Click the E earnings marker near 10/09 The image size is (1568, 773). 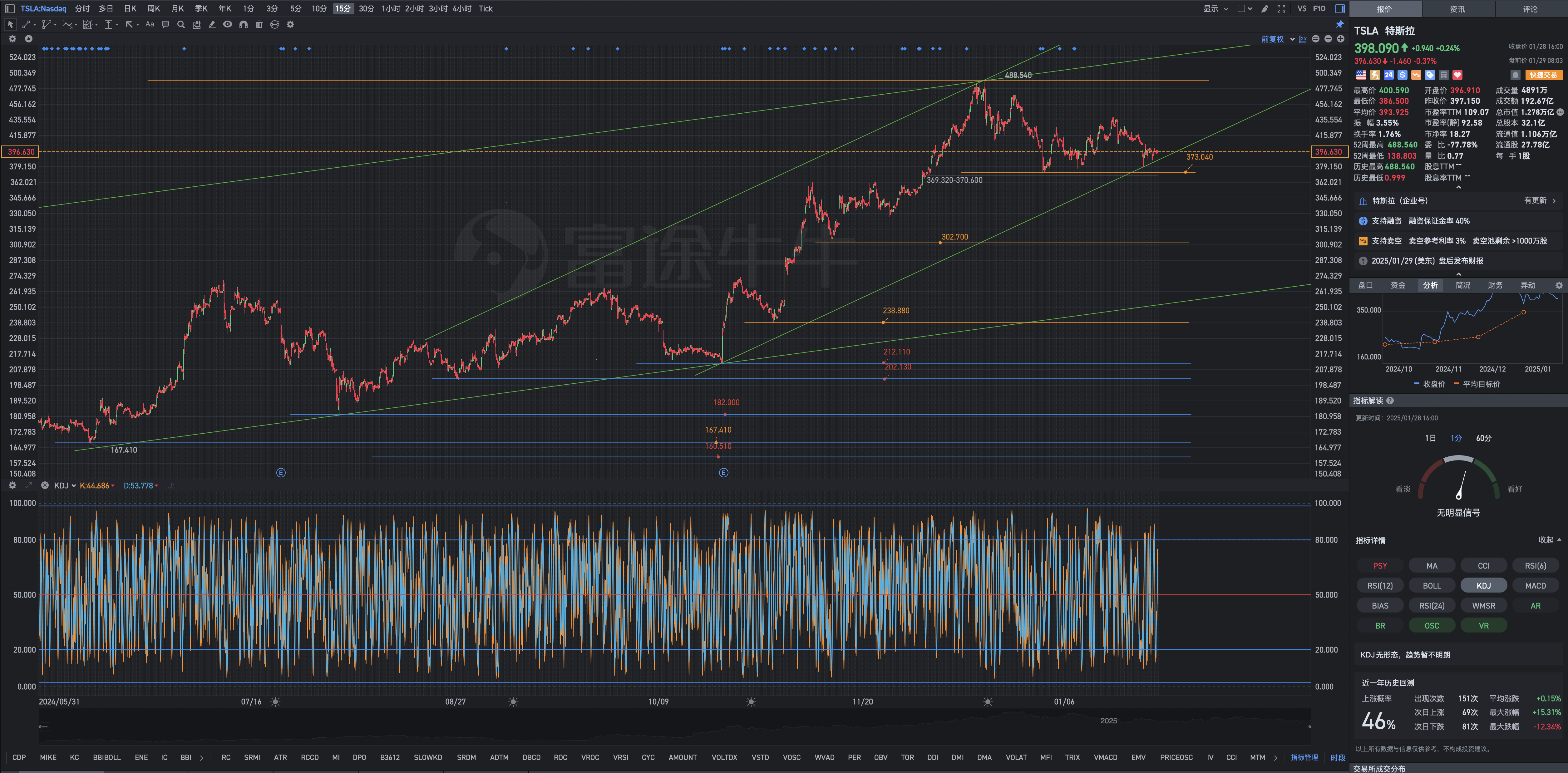coord(723,473)
